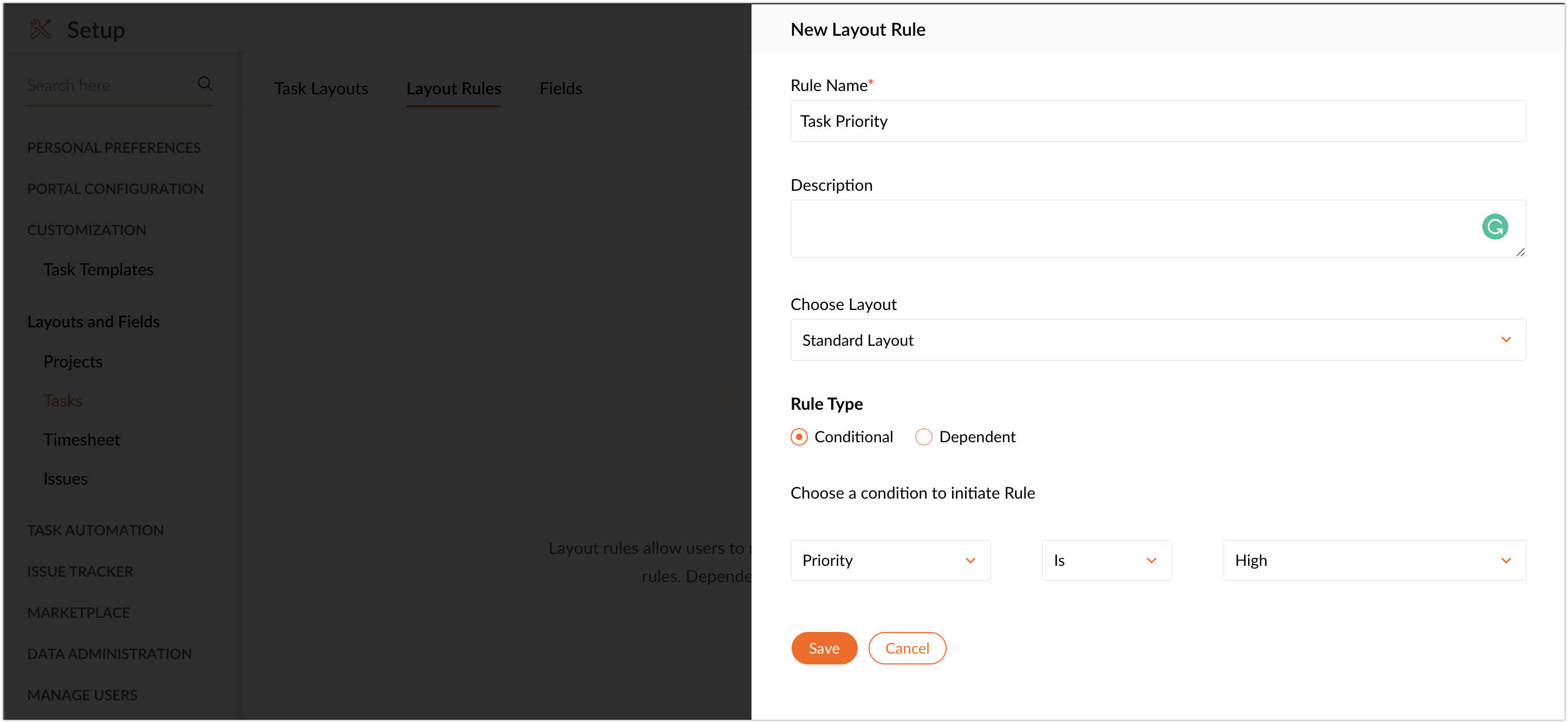Open Manage Users section
This screenshot has height=723, width=1568.
point(82,694)
